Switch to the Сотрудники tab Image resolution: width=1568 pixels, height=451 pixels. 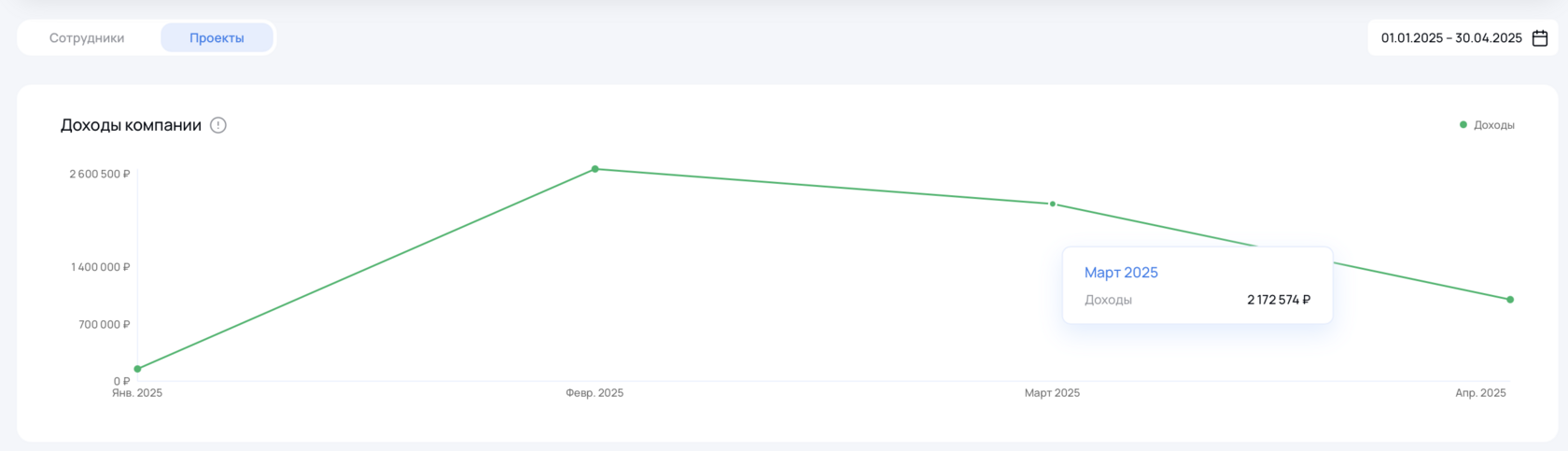(87, 38)
